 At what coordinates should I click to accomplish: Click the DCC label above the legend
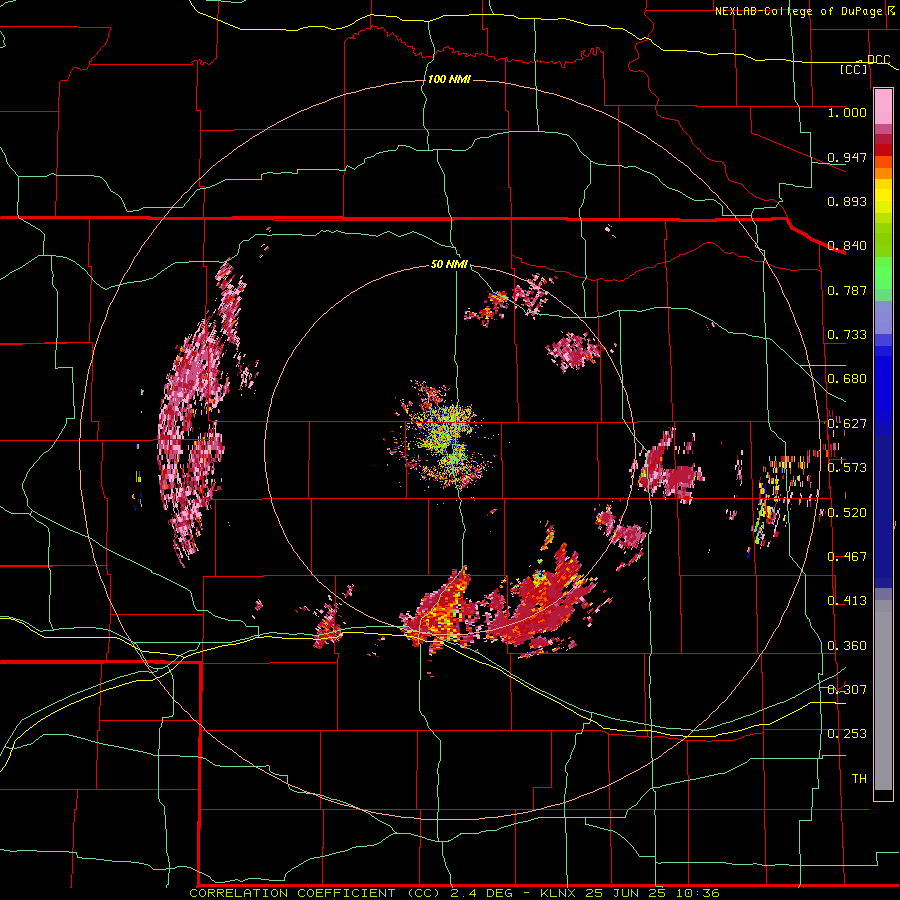pos(878,60)
